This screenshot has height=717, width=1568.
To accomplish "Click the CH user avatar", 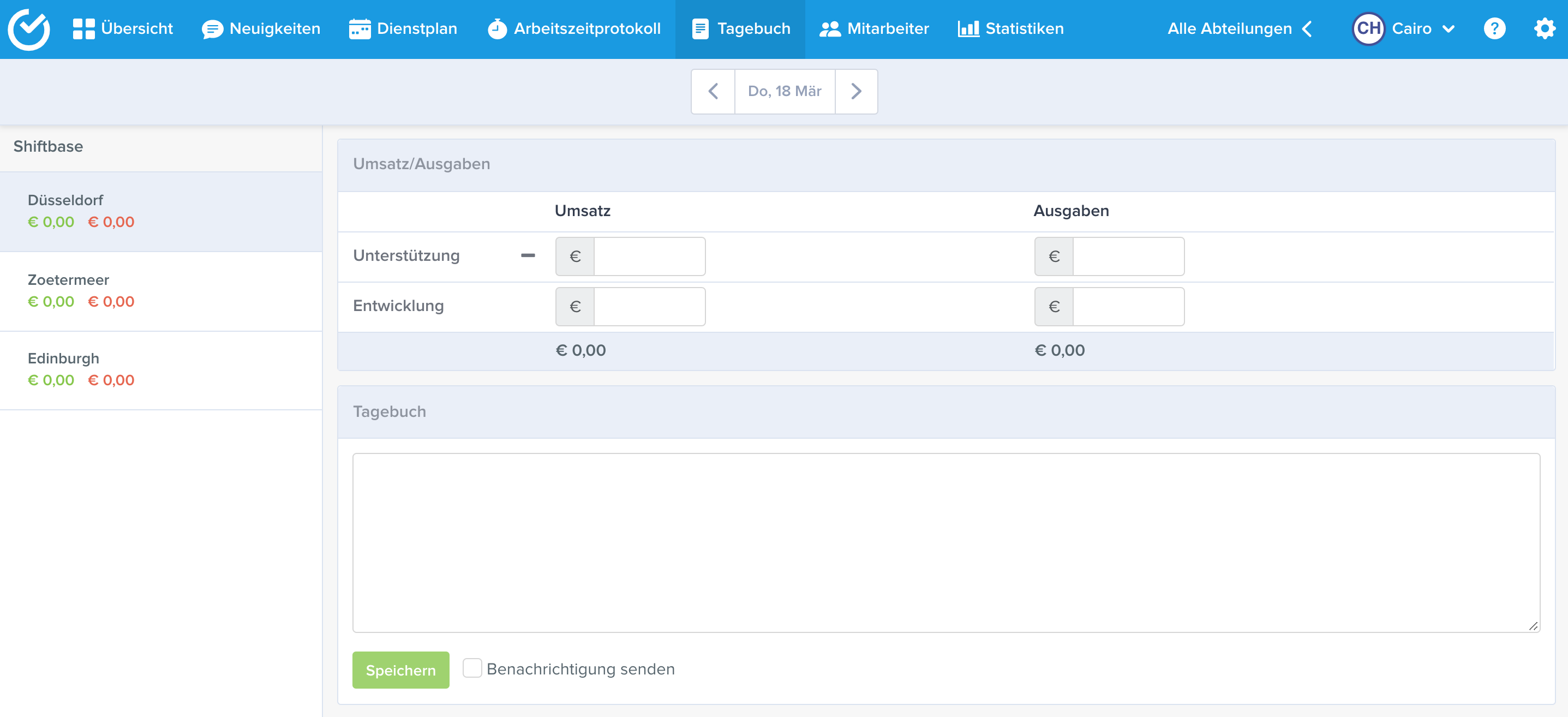I will 1368,28.
